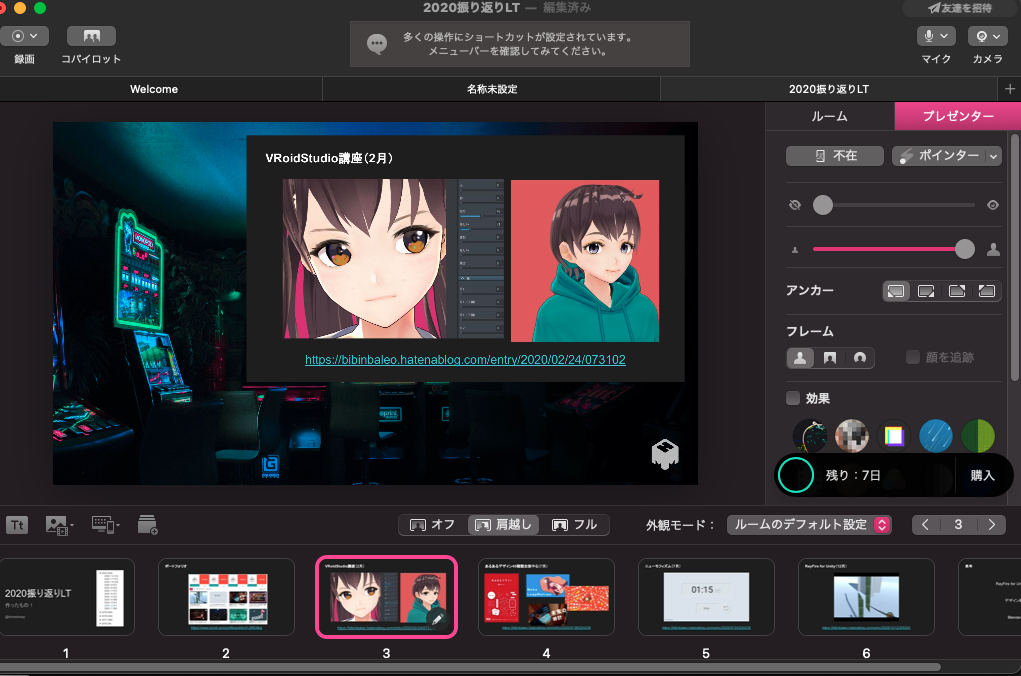
Task: Go to the next slide arrow
Action: 991,525
